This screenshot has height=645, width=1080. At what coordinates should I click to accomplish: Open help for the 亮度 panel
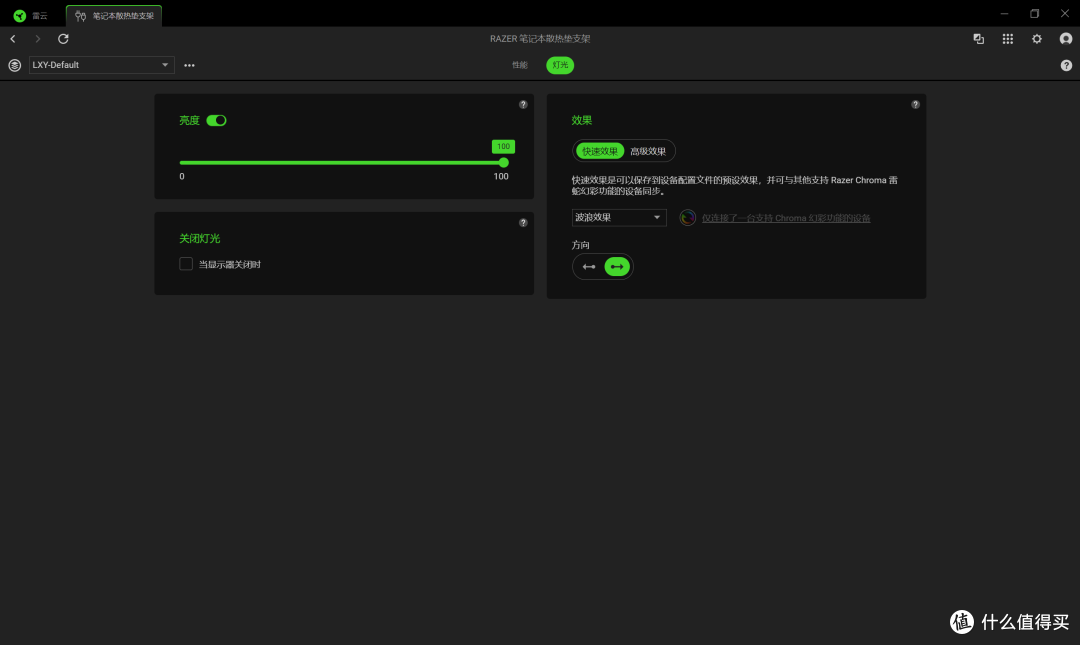(x=523, y=105)
